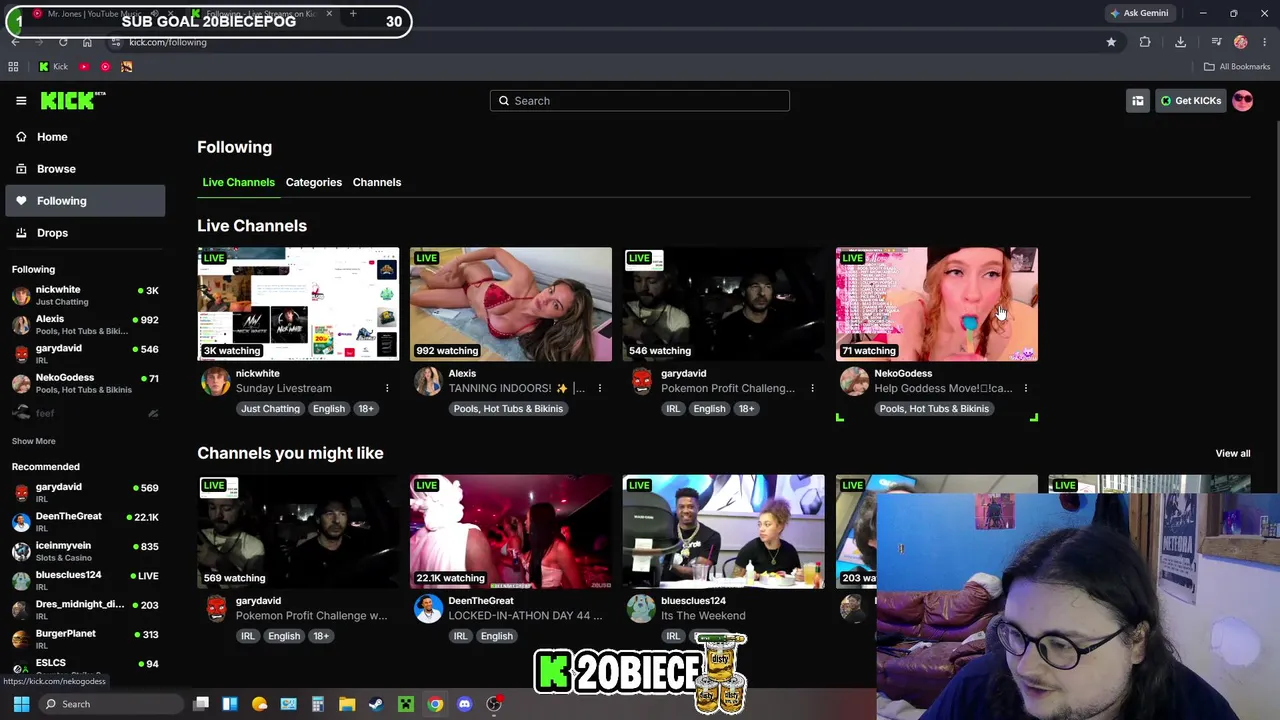Select Following in the sidebar
The image size is (1280, 720).
pos(85,201)
